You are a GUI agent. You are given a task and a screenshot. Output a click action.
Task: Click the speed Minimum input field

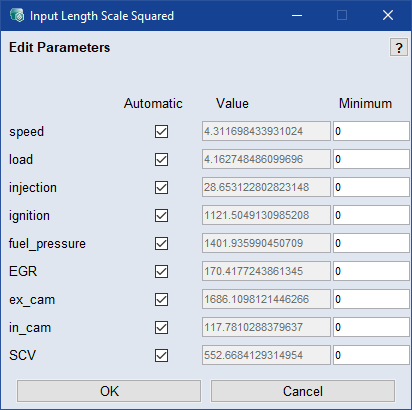coord(371,131)
